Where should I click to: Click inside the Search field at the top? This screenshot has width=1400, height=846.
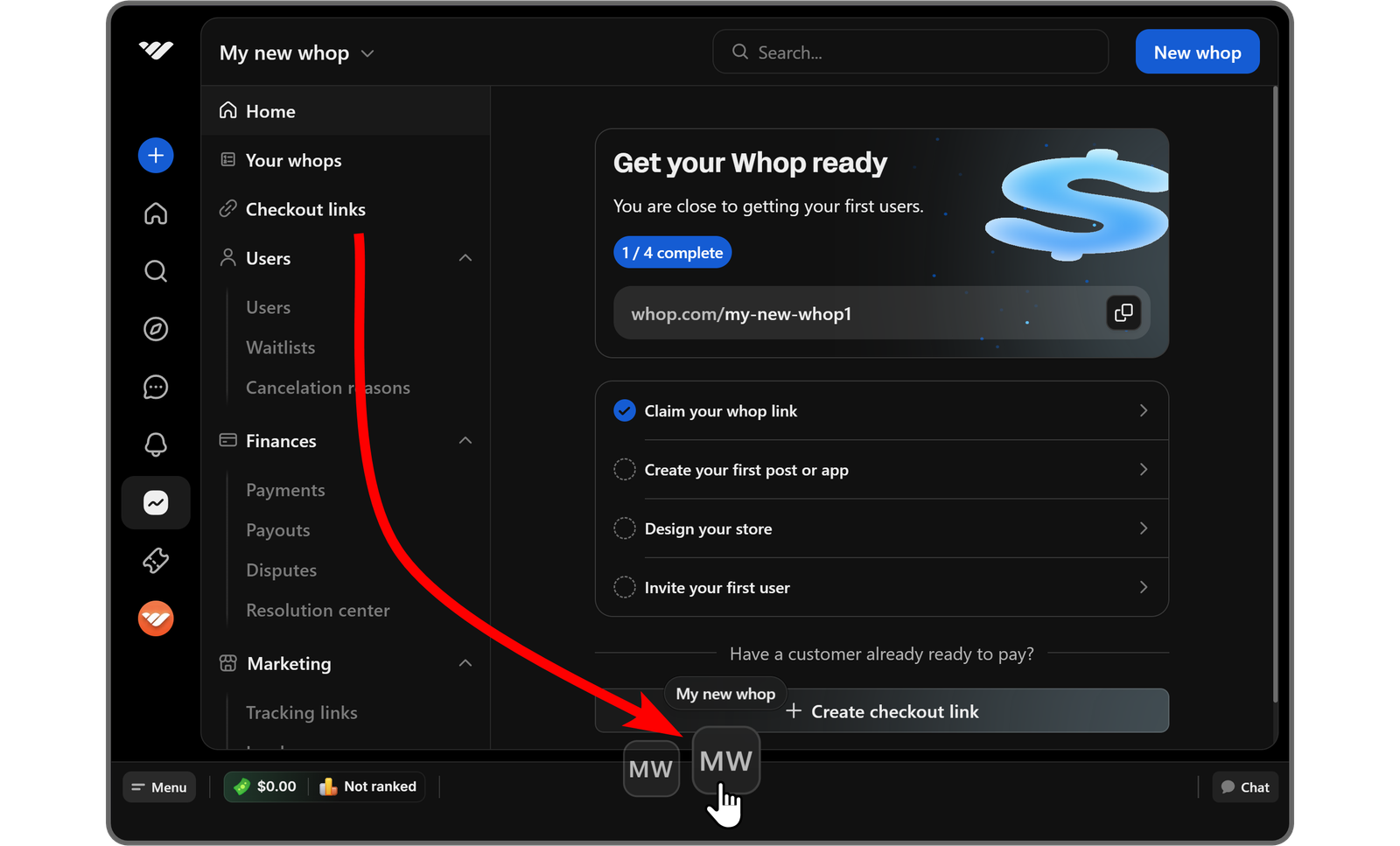pos(910,52)
